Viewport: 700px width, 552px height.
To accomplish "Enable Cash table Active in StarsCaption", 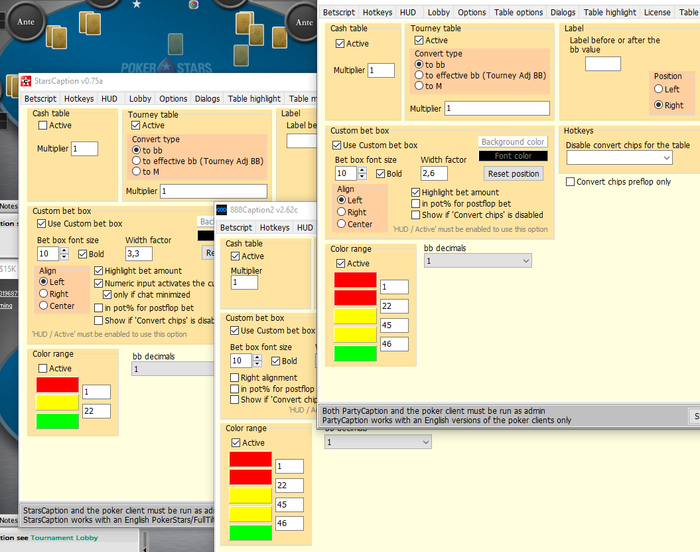I will (43, 125).
